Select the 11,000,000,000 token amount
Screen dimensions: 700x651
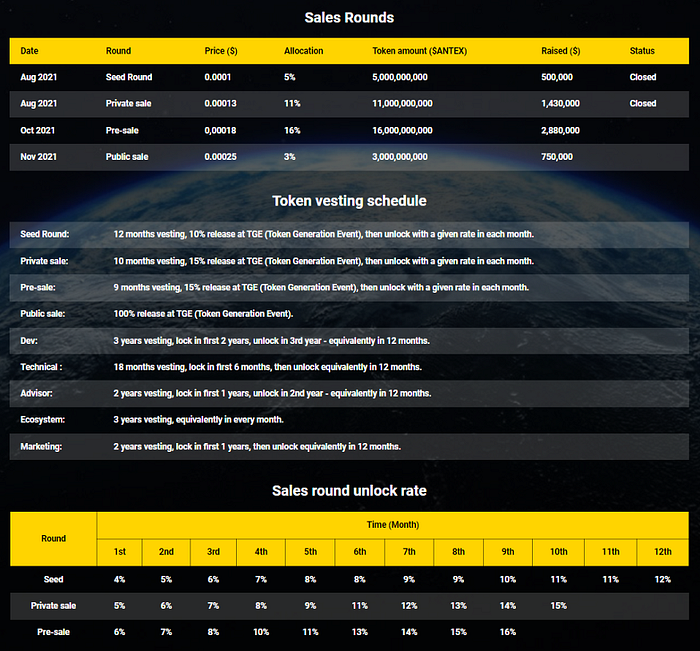(x=402, y=104)
